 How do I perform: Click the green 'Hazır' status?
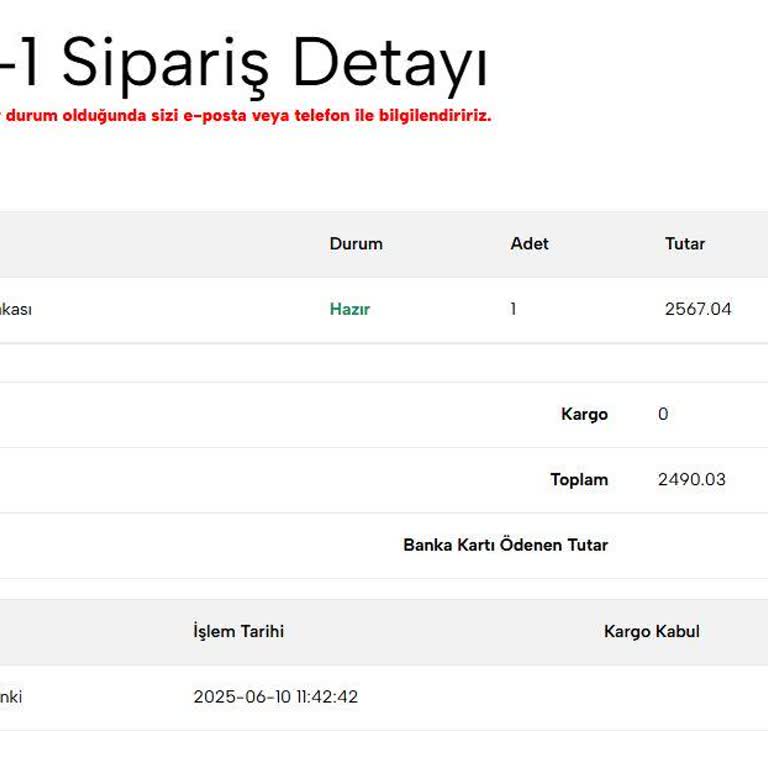(x=349, y=309)
